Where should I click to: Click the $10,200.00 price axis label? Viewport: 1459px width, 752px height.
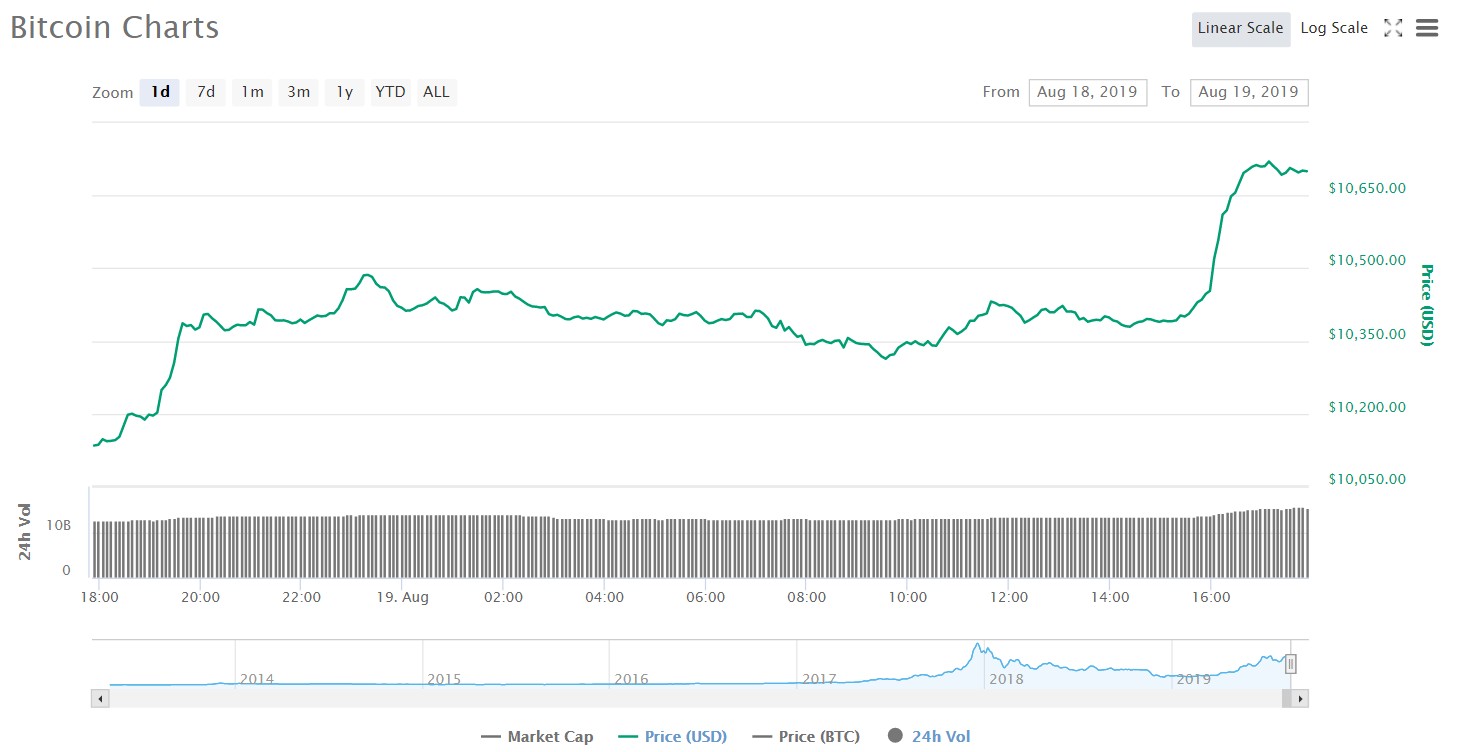1367,407
